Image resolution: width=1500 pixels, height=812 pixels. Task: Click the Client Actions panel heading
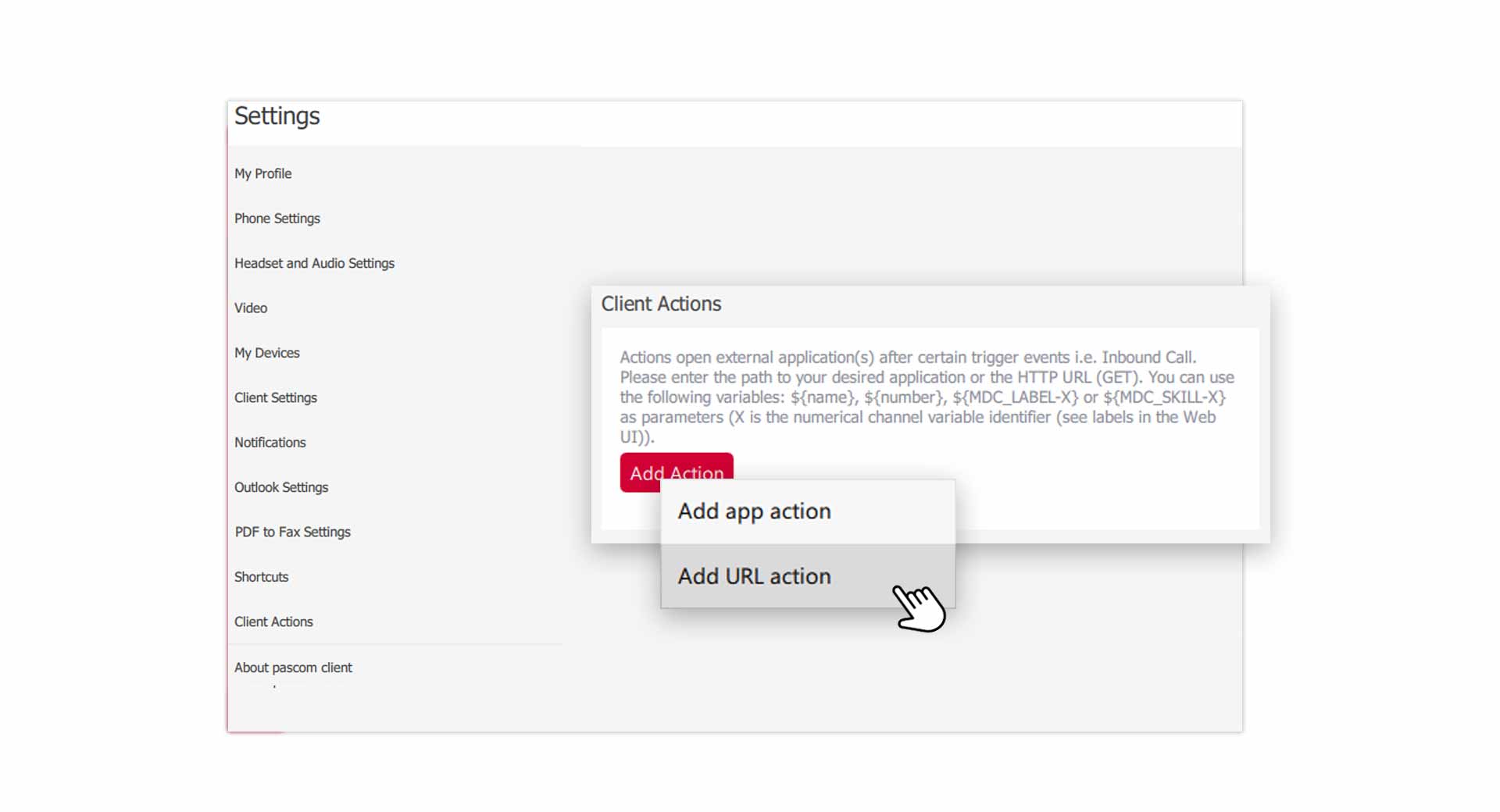click(661, 304)
